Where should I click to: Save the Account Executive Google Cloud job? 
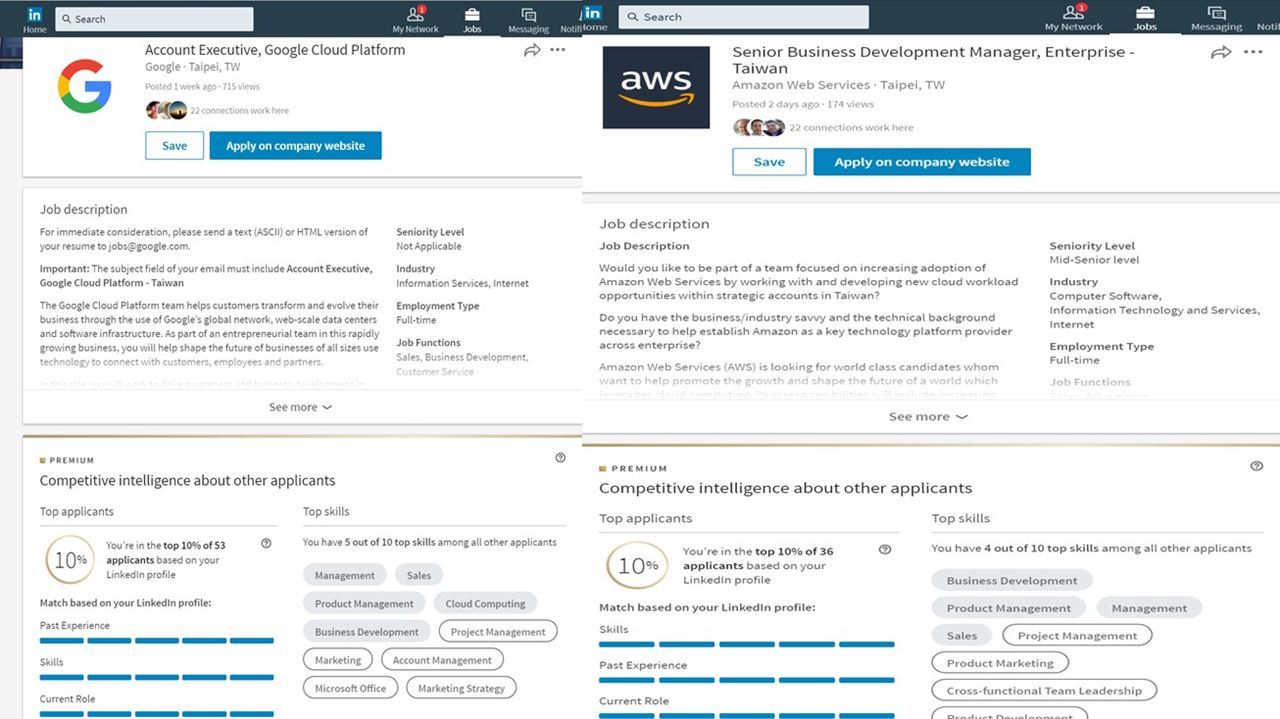click(174, 146)
